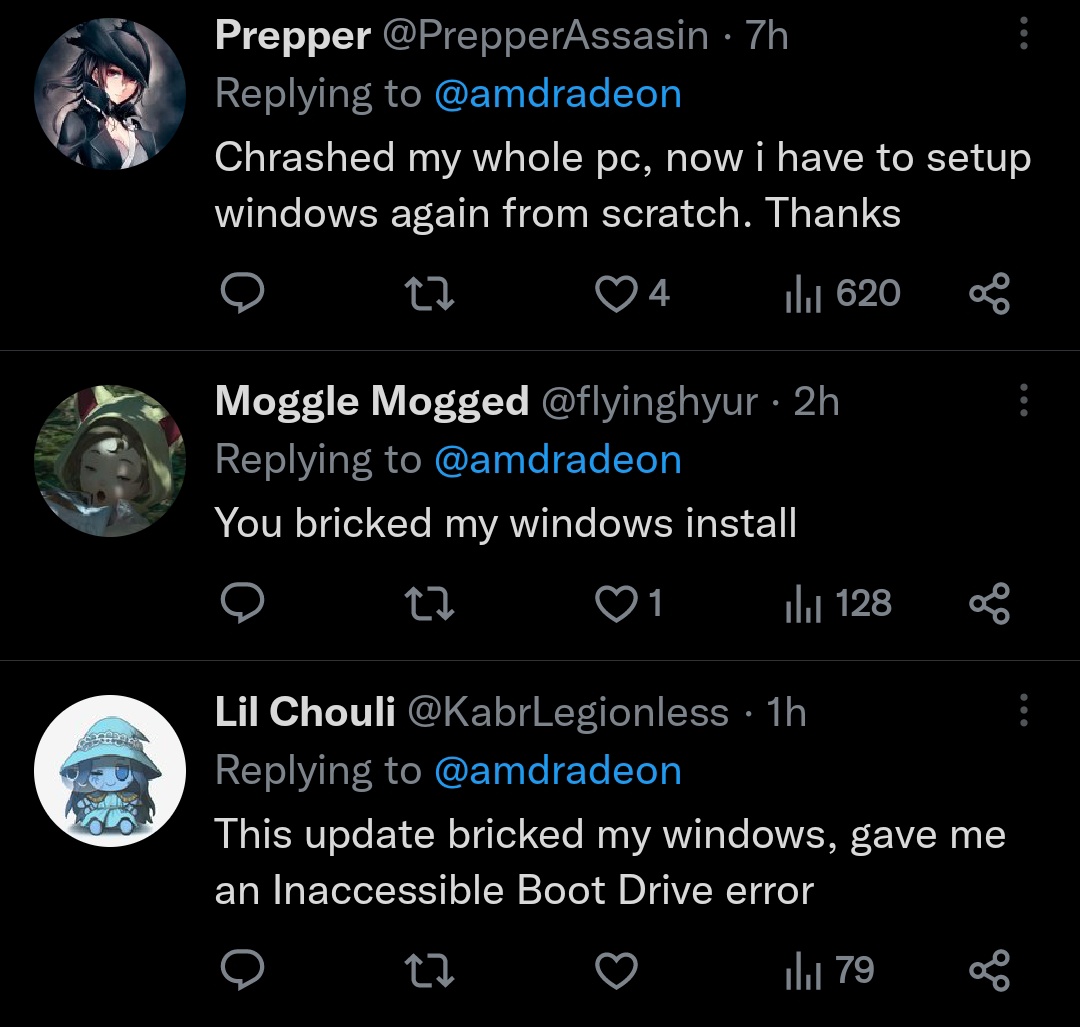1080x1027 pixels.
Task: Like Lil Chouli's Boot Drive error tweet
Action: point(616,969)
